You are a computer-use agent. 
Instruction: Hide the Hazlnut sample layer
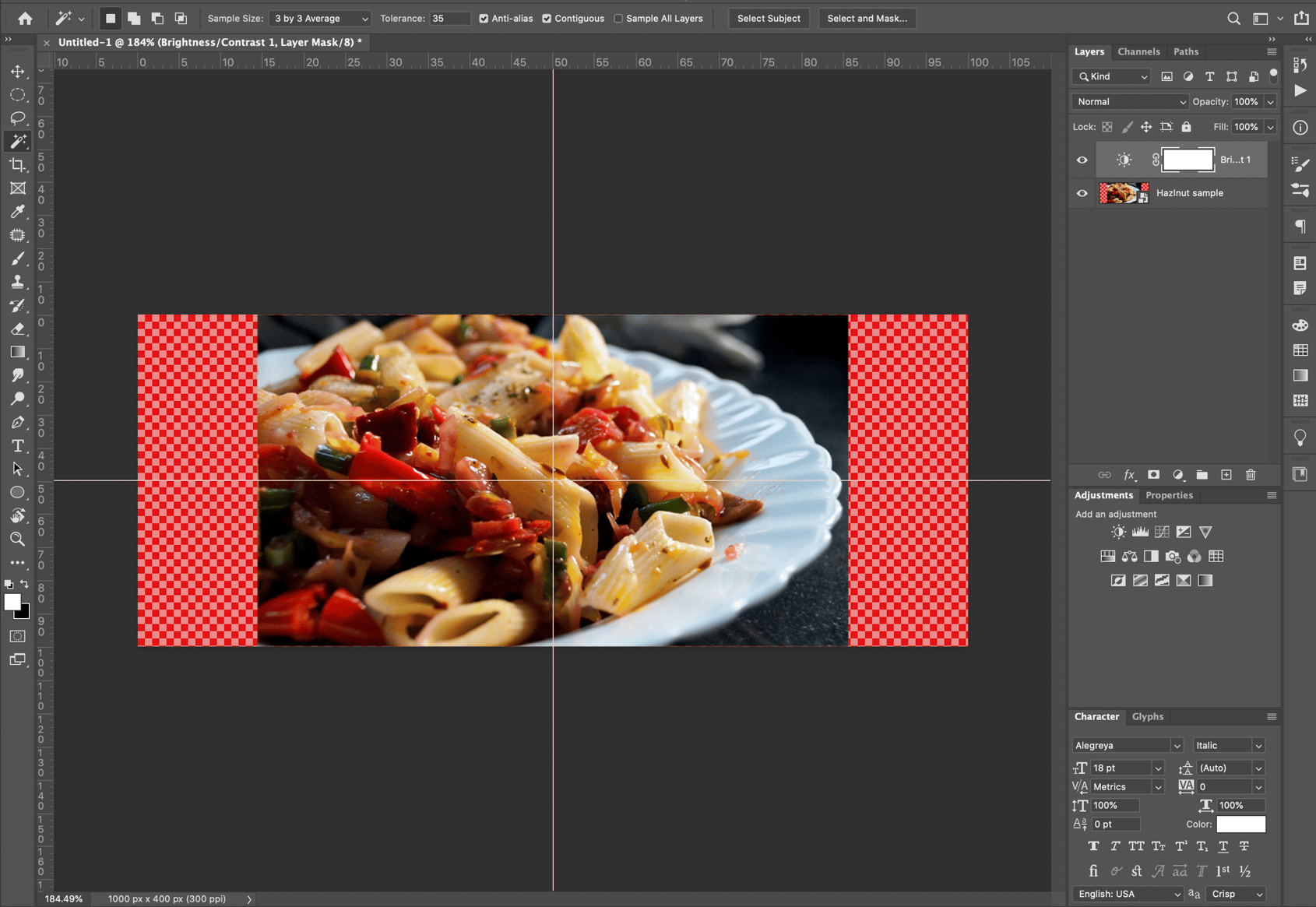(1082, 193)
